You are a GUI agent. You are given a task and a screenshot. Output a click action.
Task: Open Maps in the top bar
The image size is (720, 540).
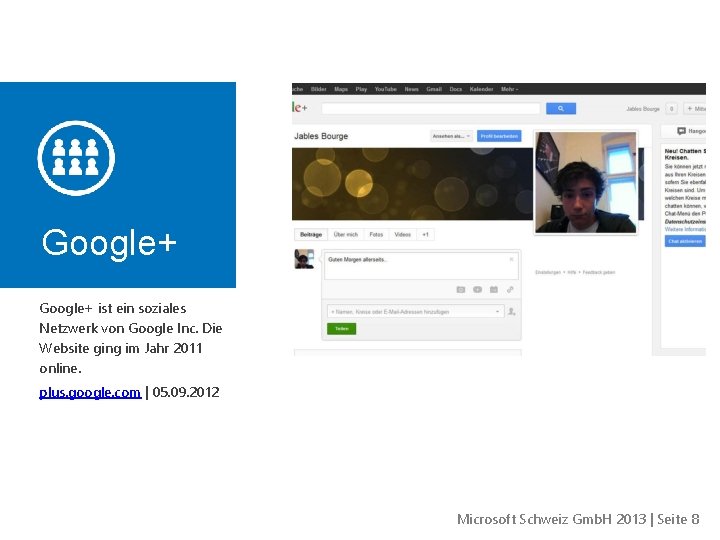[x=341, y=89]
